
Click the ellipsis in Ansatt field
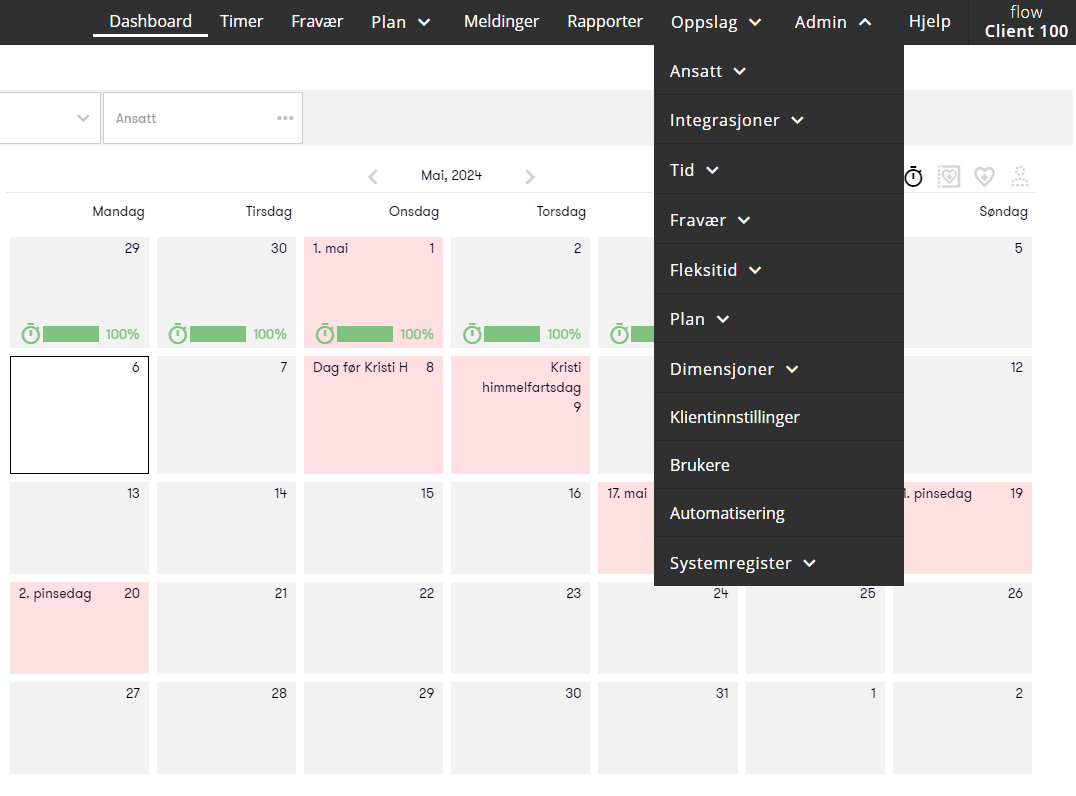click(x=286, y=118)
